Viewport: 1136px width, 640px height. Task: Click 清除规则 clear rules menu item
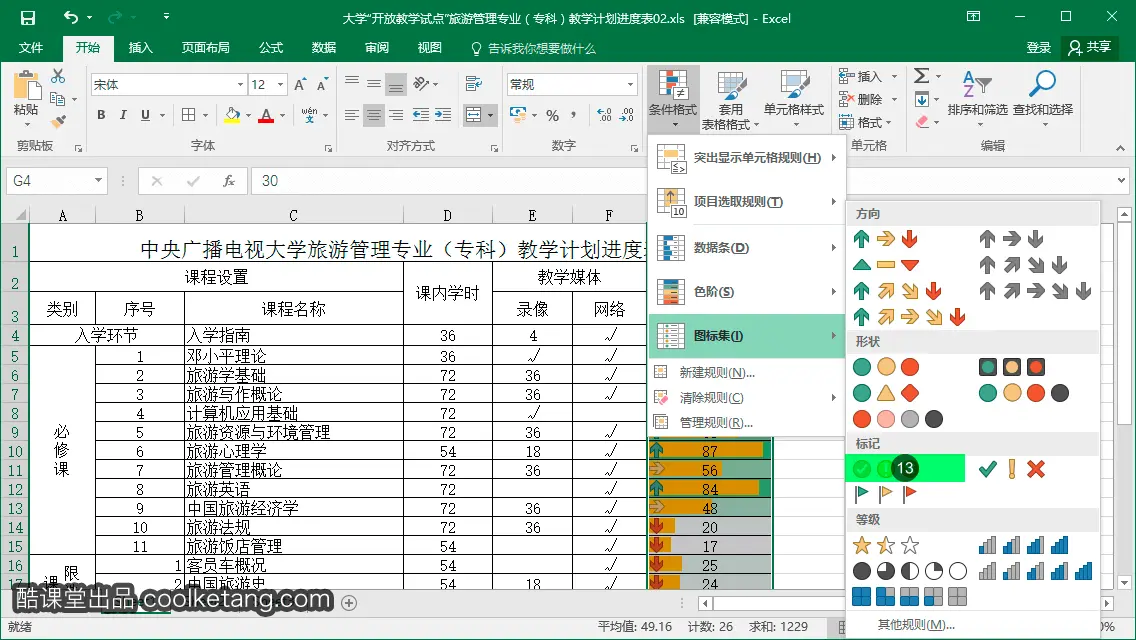pos(746,398)
